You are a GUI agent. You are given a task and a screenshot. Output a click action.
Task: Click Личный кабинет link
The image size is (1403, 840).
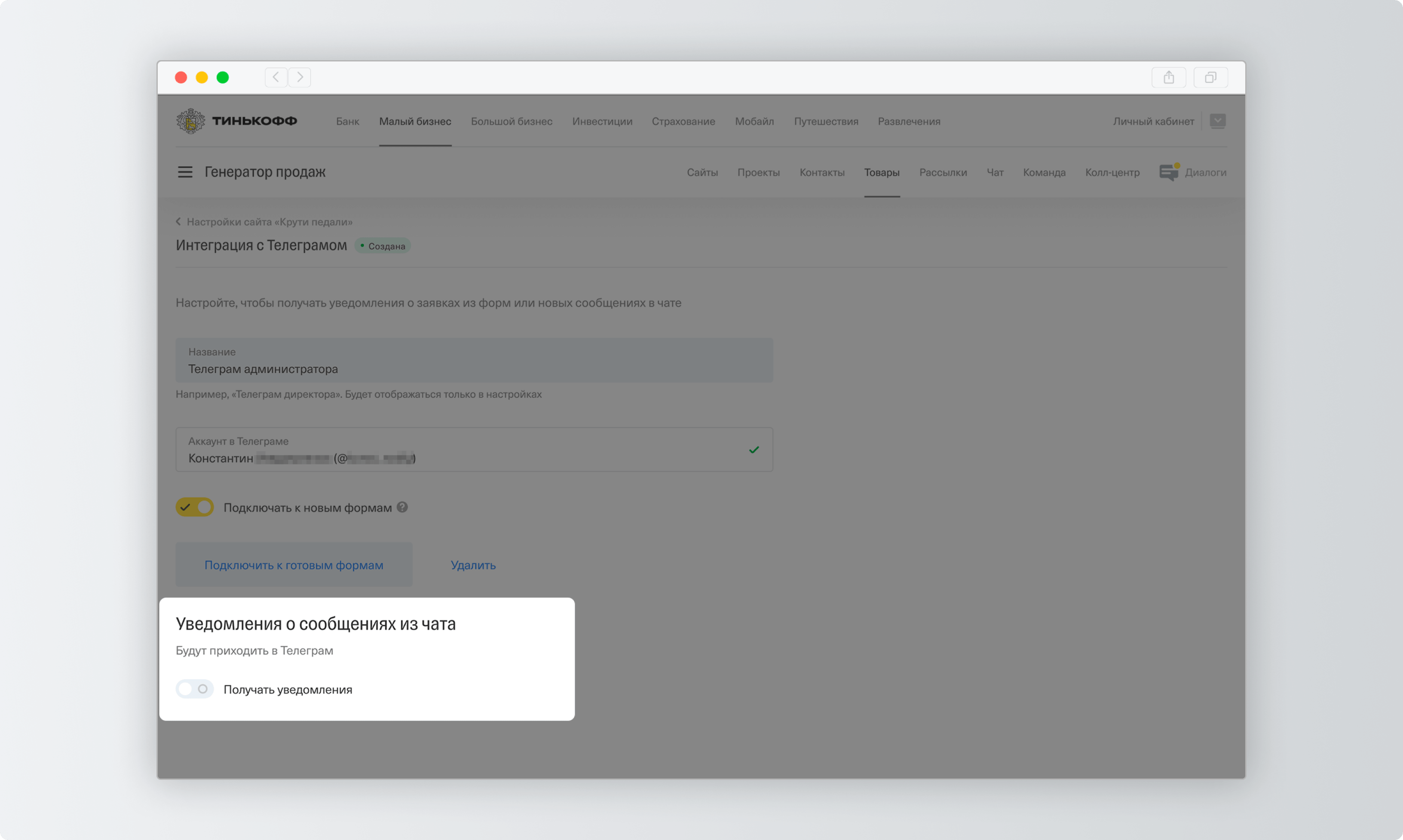coord(1153,121)
